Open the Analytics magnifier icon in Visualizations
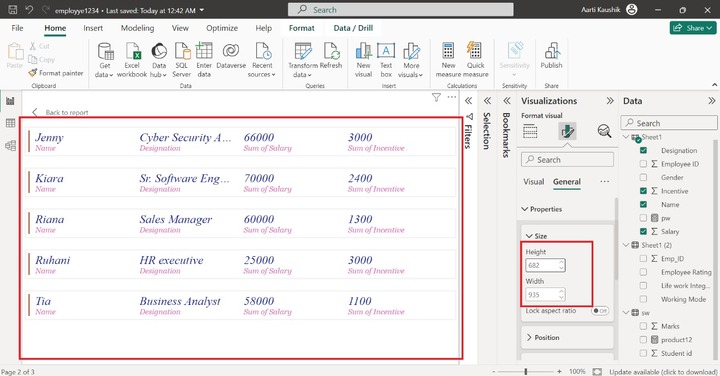This screenshot has height=376, width=720. (x=604, y=131)
